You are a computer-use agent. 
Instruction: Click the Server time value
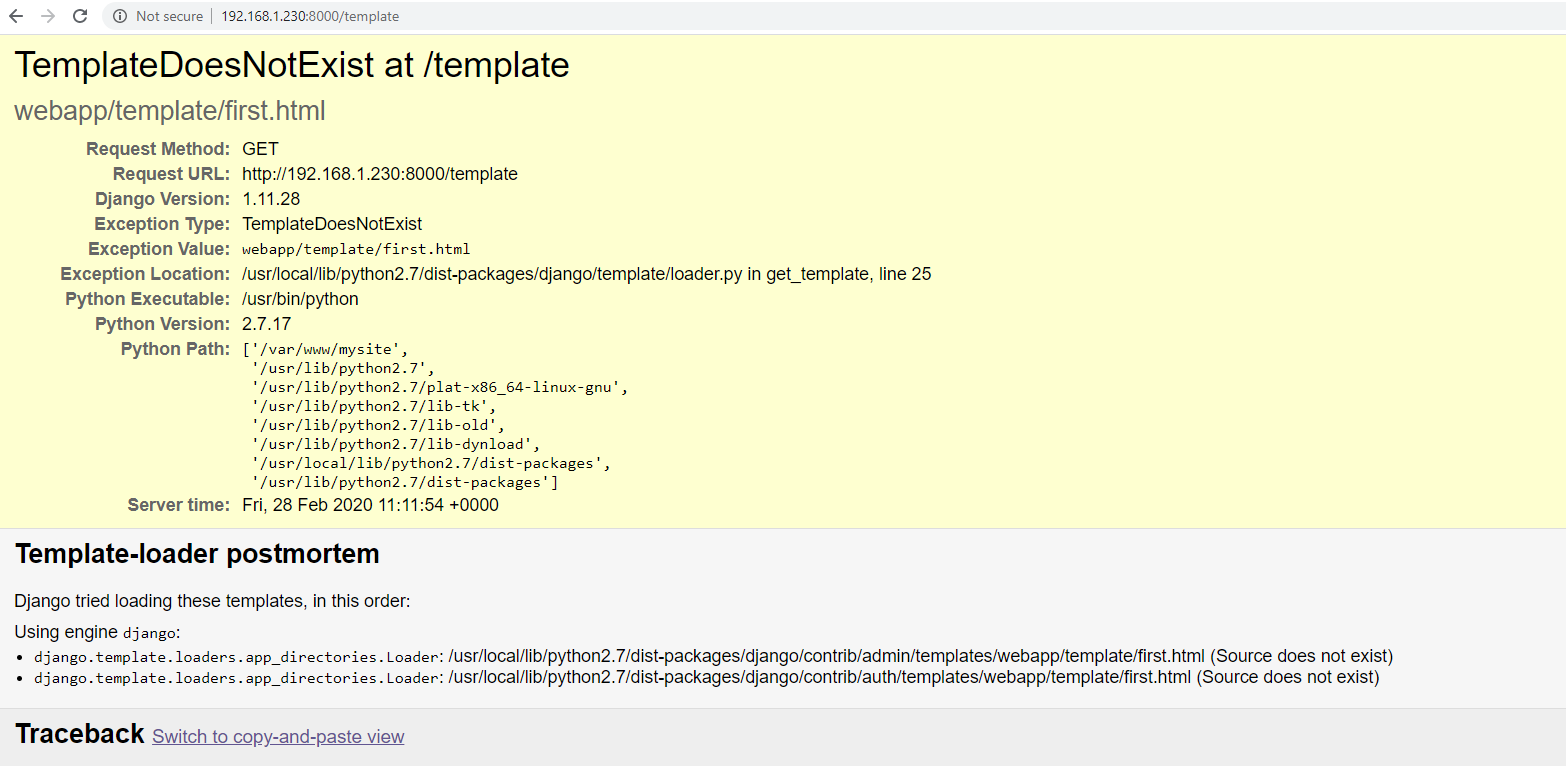(x=370, y=505)
